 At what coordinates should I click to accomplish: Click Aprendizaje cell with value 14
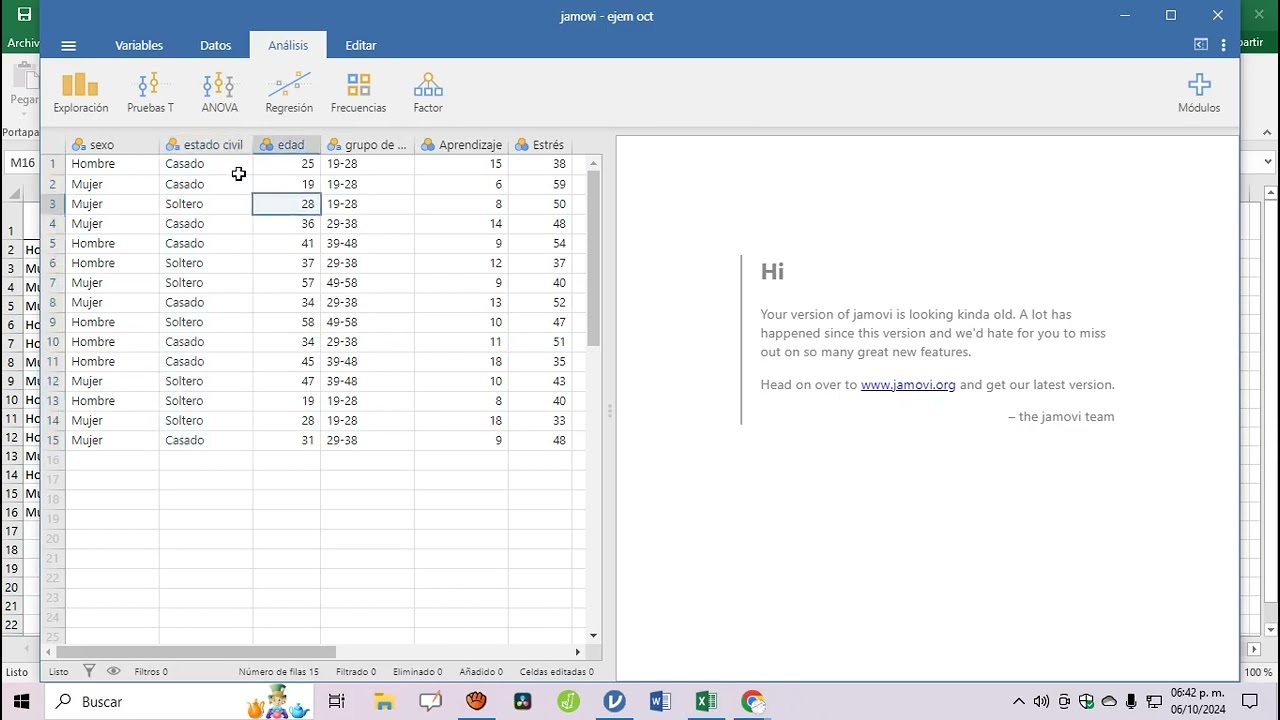pos(462,224)
